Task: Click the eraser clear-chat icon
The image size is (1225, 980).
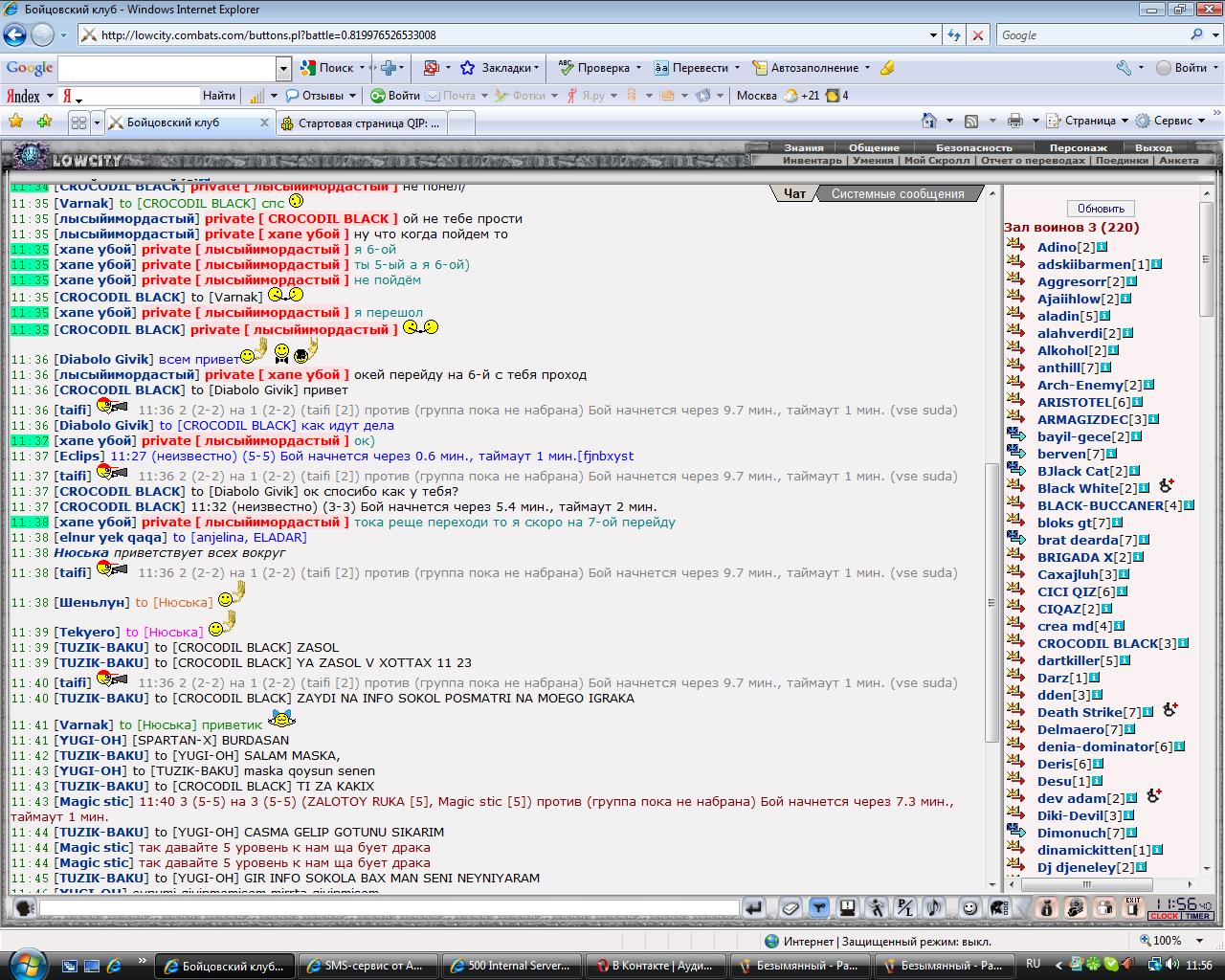Action: click(791, 907)
